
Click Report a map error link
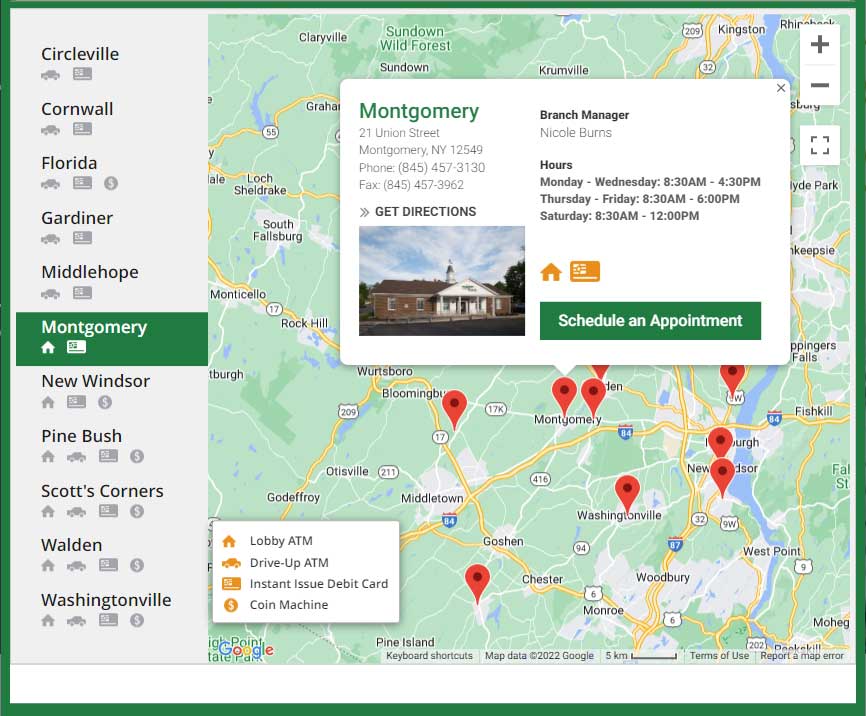click(802, 656)
